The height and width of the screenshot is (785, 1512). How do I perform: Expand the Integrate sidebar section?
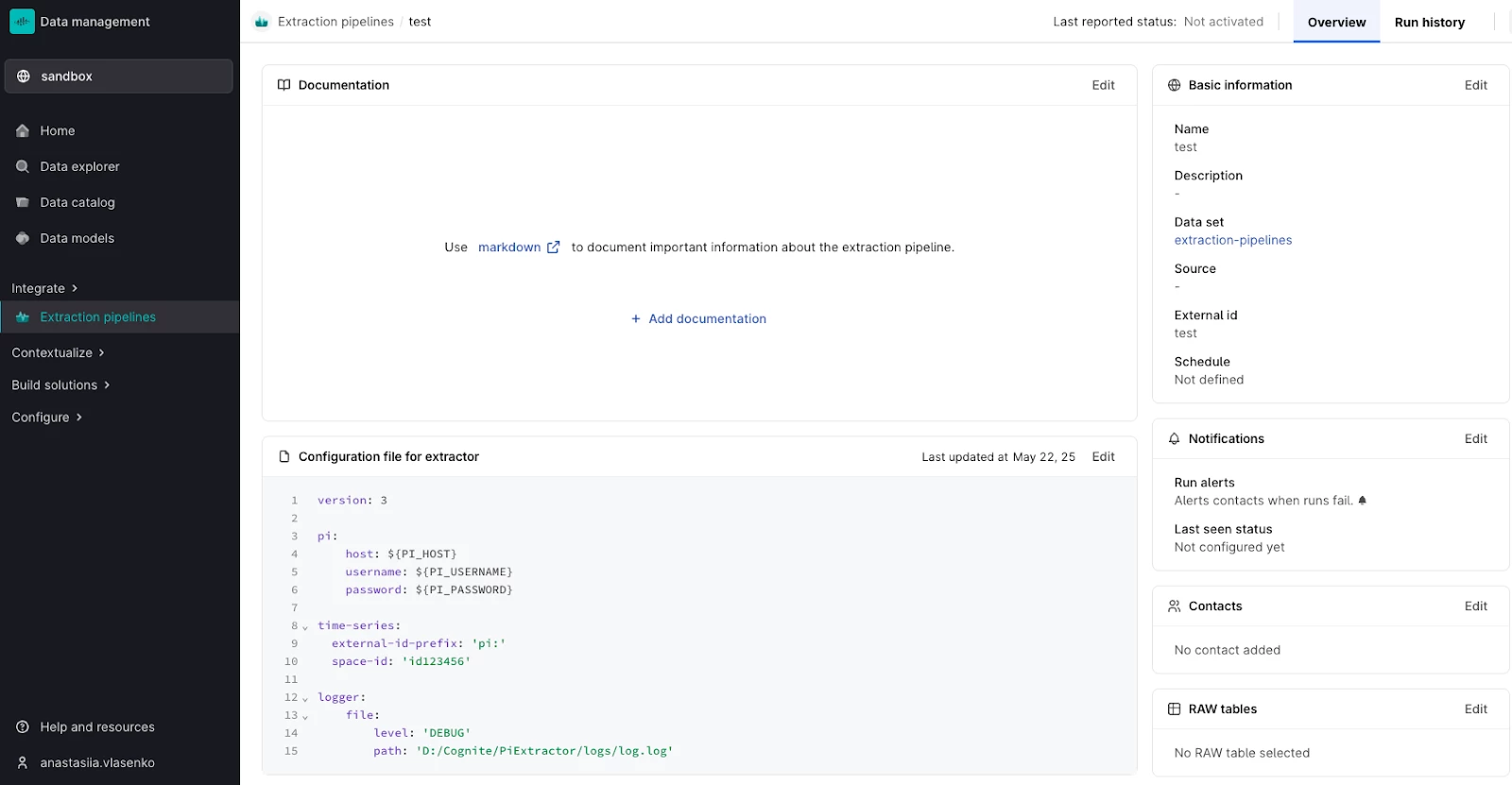(44, 289)
